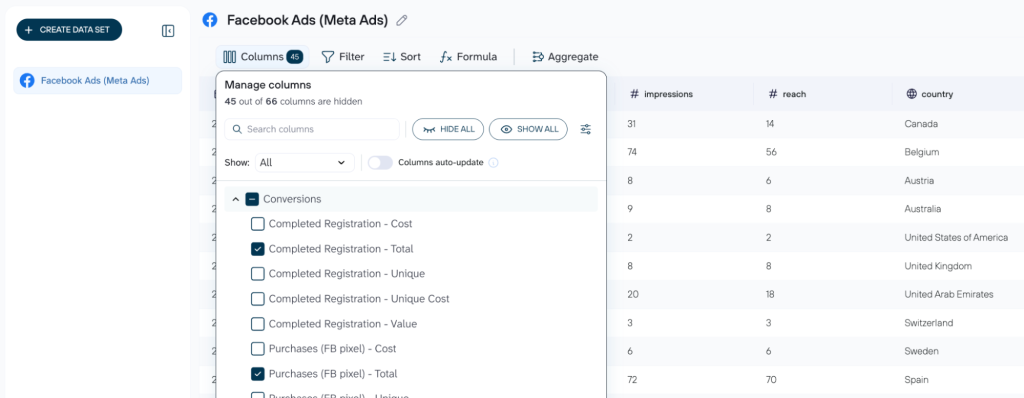Click United States of America cell
This screenshot has width=1024, height=398.
pyautogui.click(x=956, y=238)
